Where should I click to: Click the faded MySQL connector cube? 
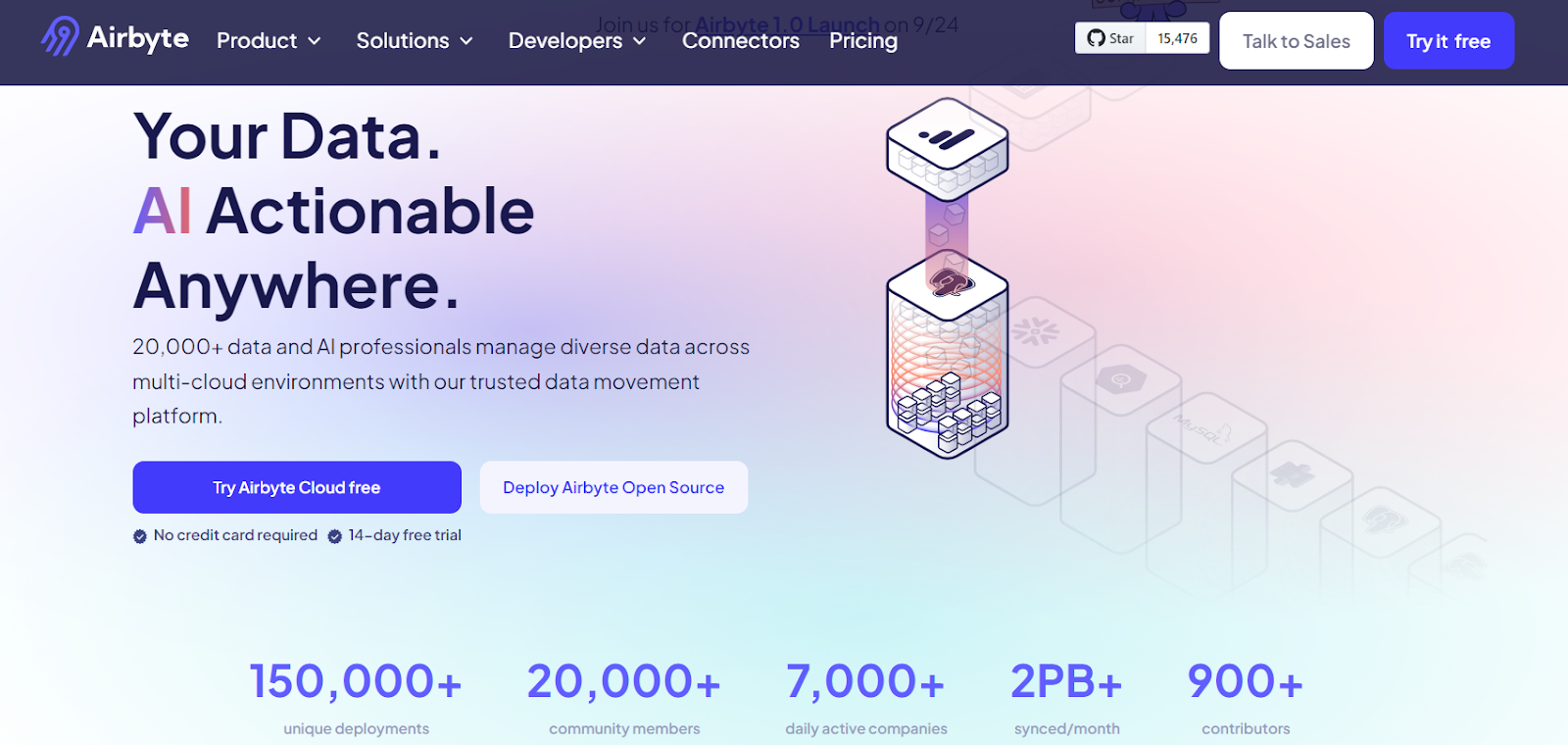tap(1204, 430)
